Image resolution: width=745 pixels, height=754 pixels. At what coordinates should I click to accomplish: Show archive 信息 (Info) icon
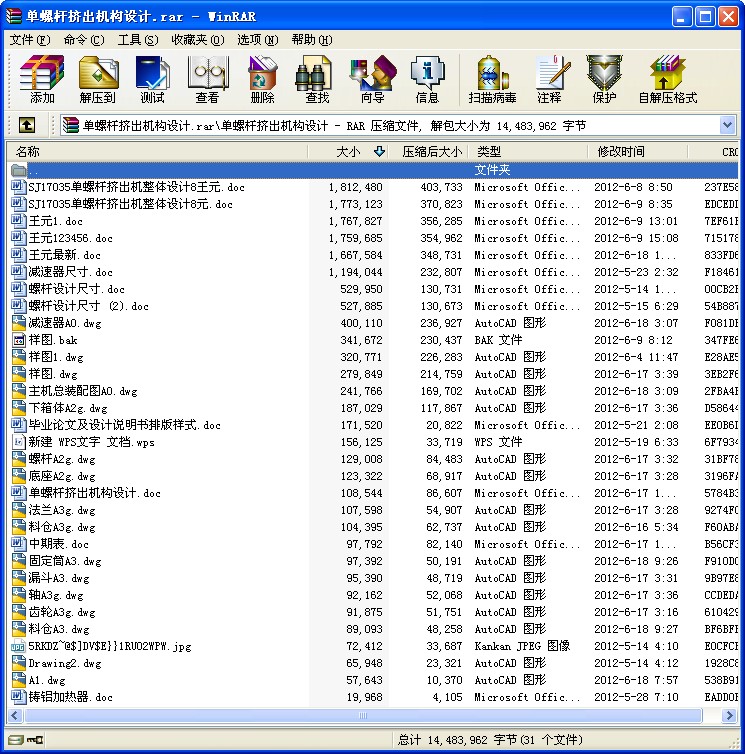click(427, 79)
